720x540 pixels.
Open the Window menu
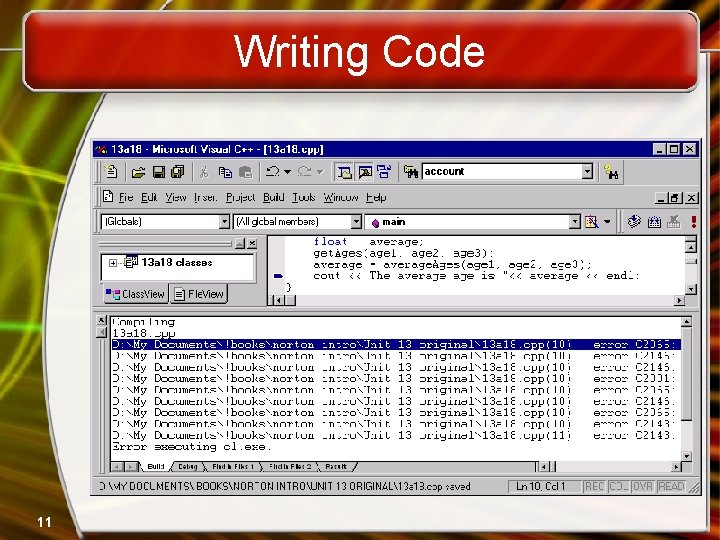(x=341, y=197)
